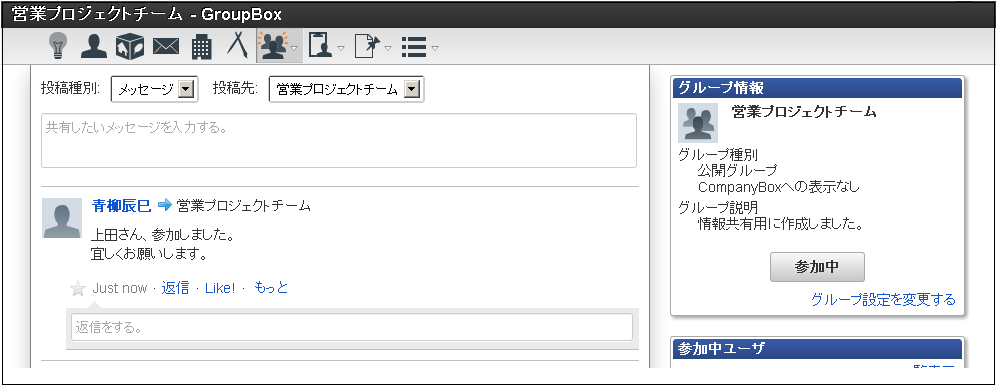Click the lightbulb icon in toolbar
The height and width of the screenshot is (389, 997).
[58, 46]
